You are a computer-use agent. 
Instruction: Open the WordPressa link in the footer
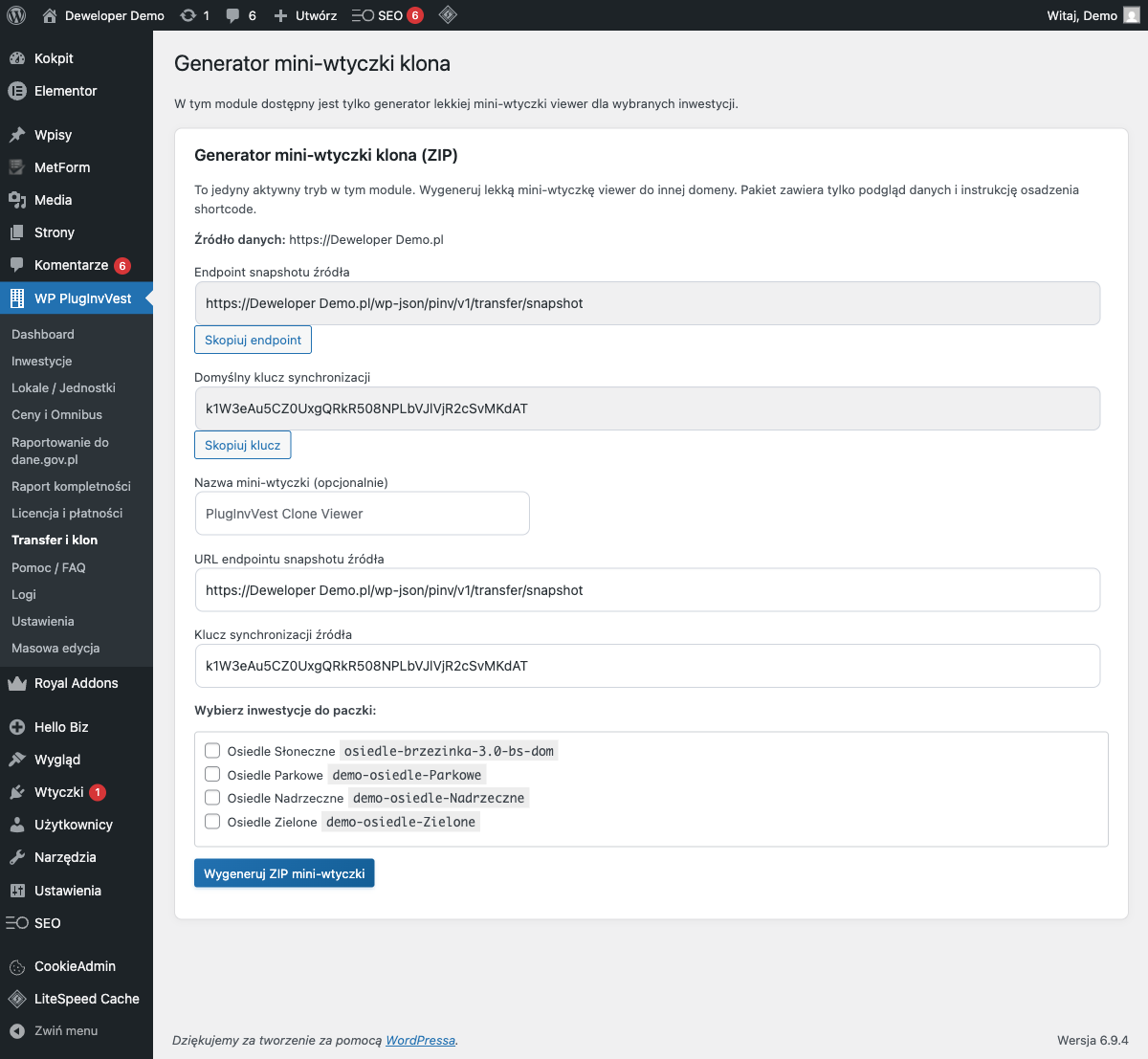tap(419, 1039)
